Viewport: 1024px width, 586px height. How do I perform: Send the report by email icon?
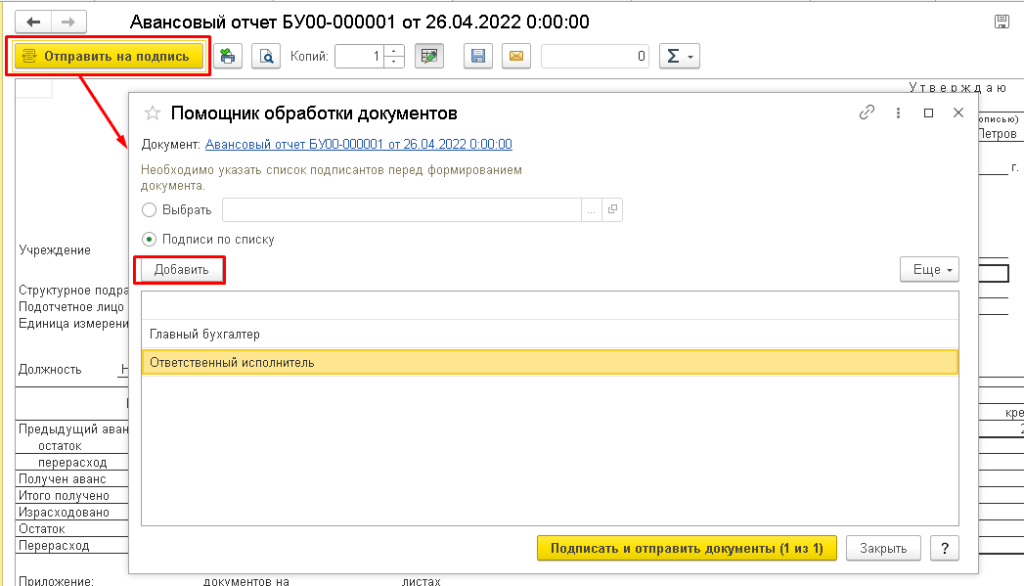tap(516, 57)
